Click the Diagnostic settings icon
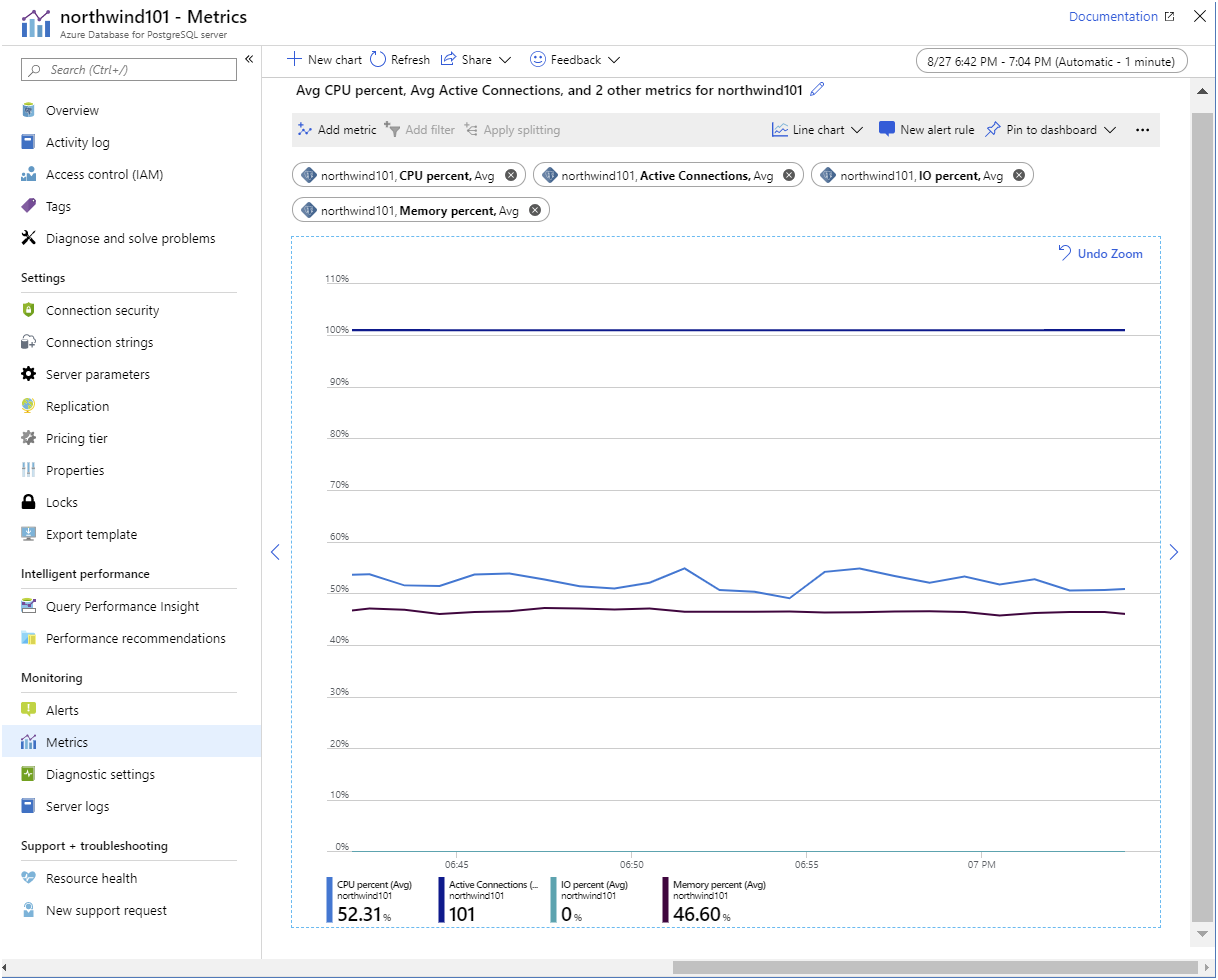Image resolution: width=1218 pixels, height=980 pixels. (x=28, y=774)
